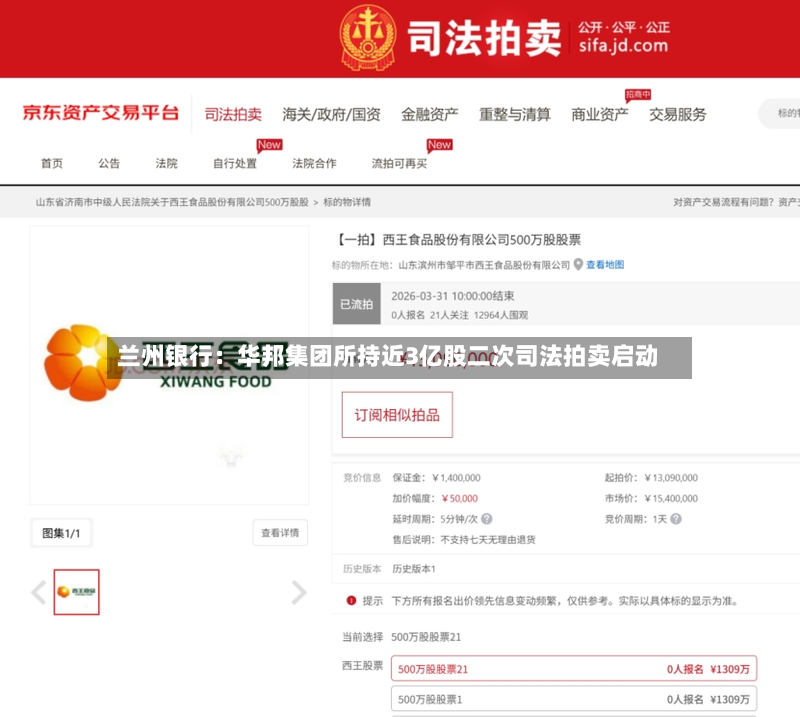Open the 山东省济南市中级人民法院 breadcrumb link
Viewport: 800px width, 717px height.
(x=172, y=202)
